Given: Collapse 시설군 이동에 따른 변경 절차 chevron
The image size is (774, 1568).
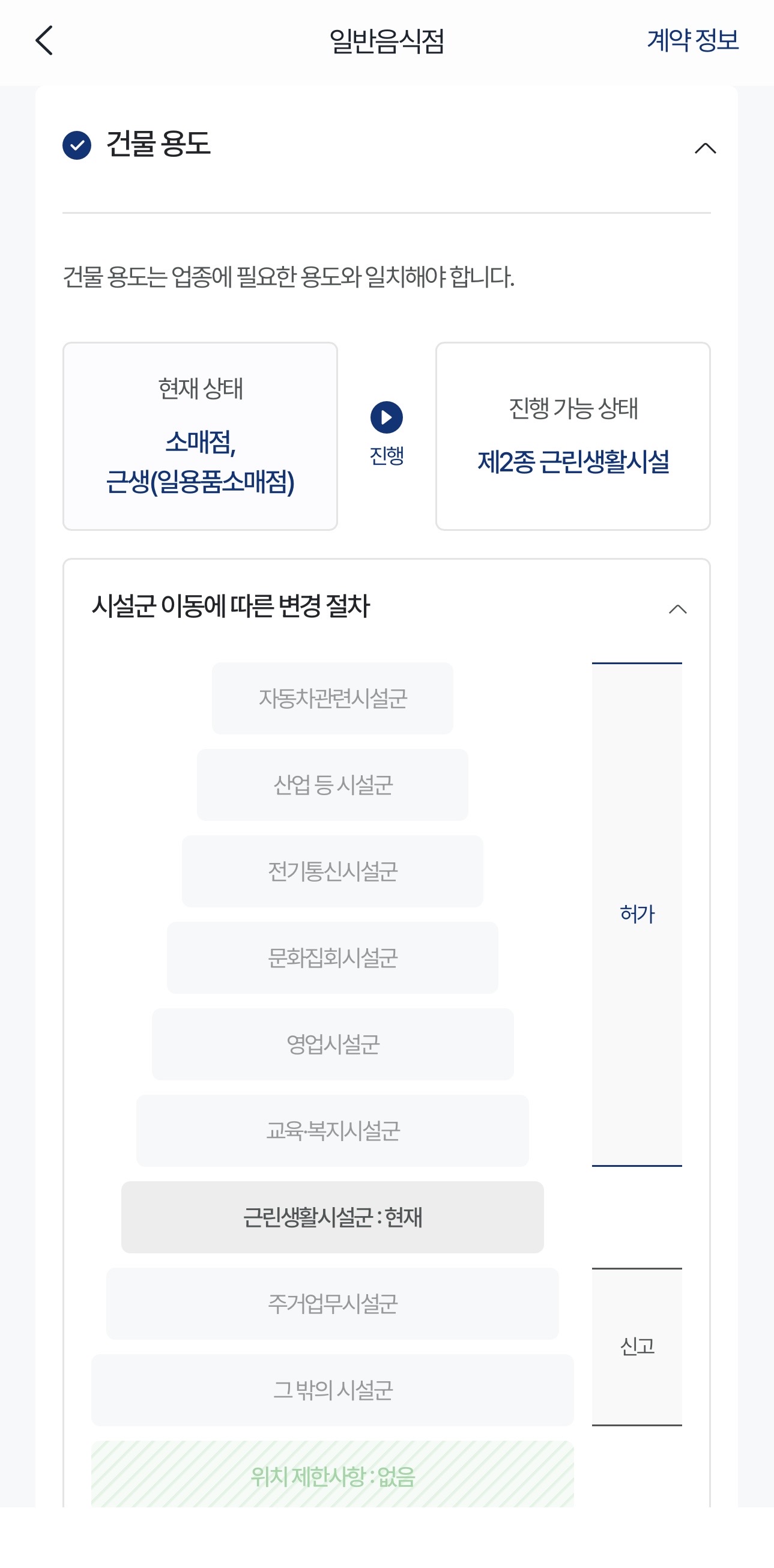Looking at the screenshot, I should (x=678, y=609).
